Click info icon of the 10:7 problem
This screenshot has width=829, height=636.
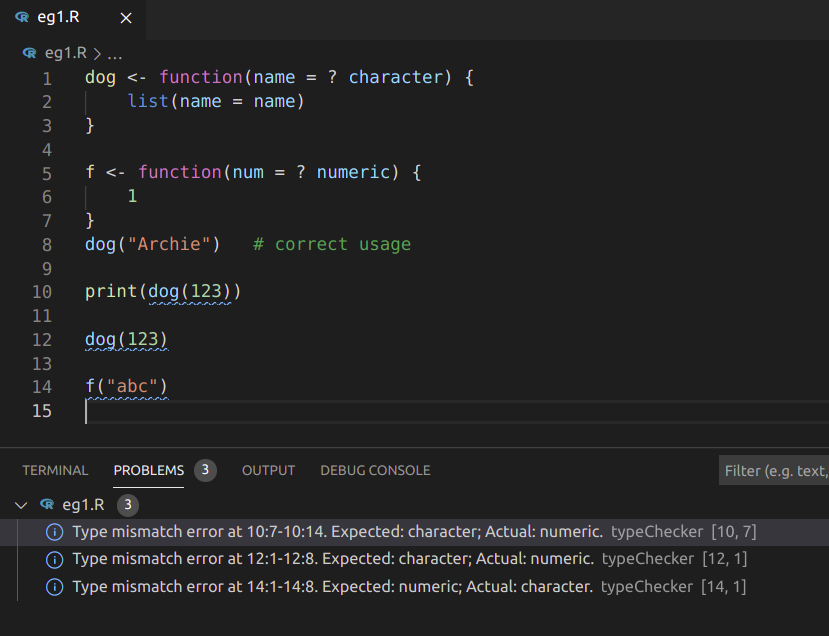click(x=54, y=532)
